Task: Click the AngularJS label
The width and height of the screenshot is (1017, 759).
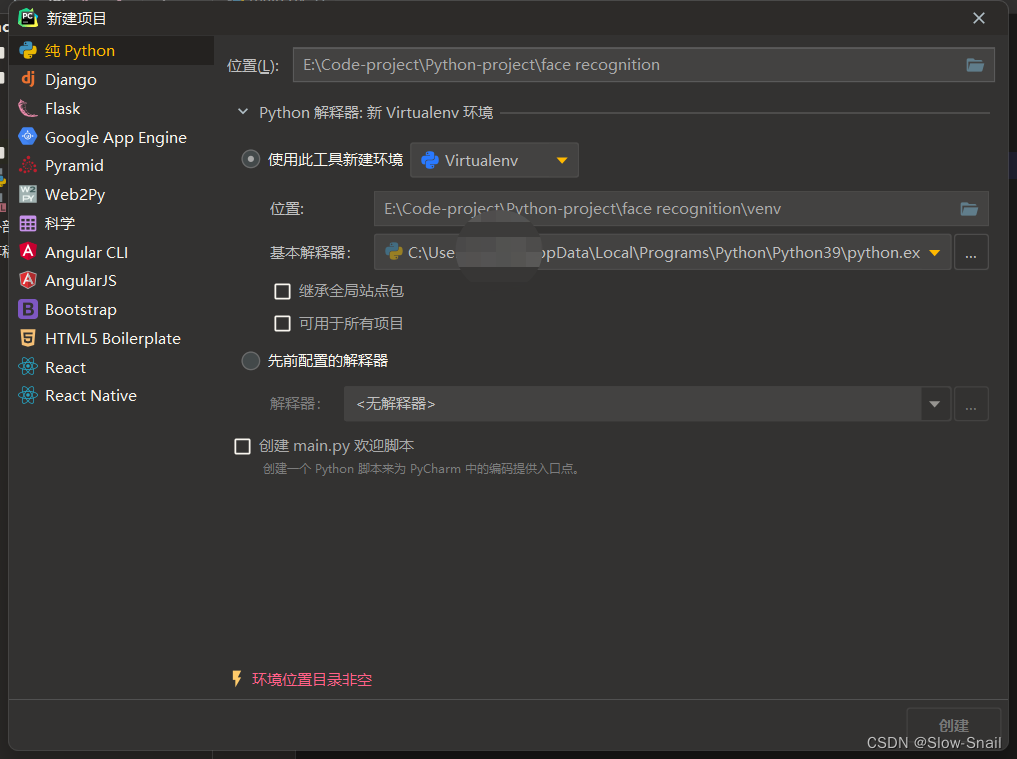Action: pyautogui.click(x=80, y=281)
